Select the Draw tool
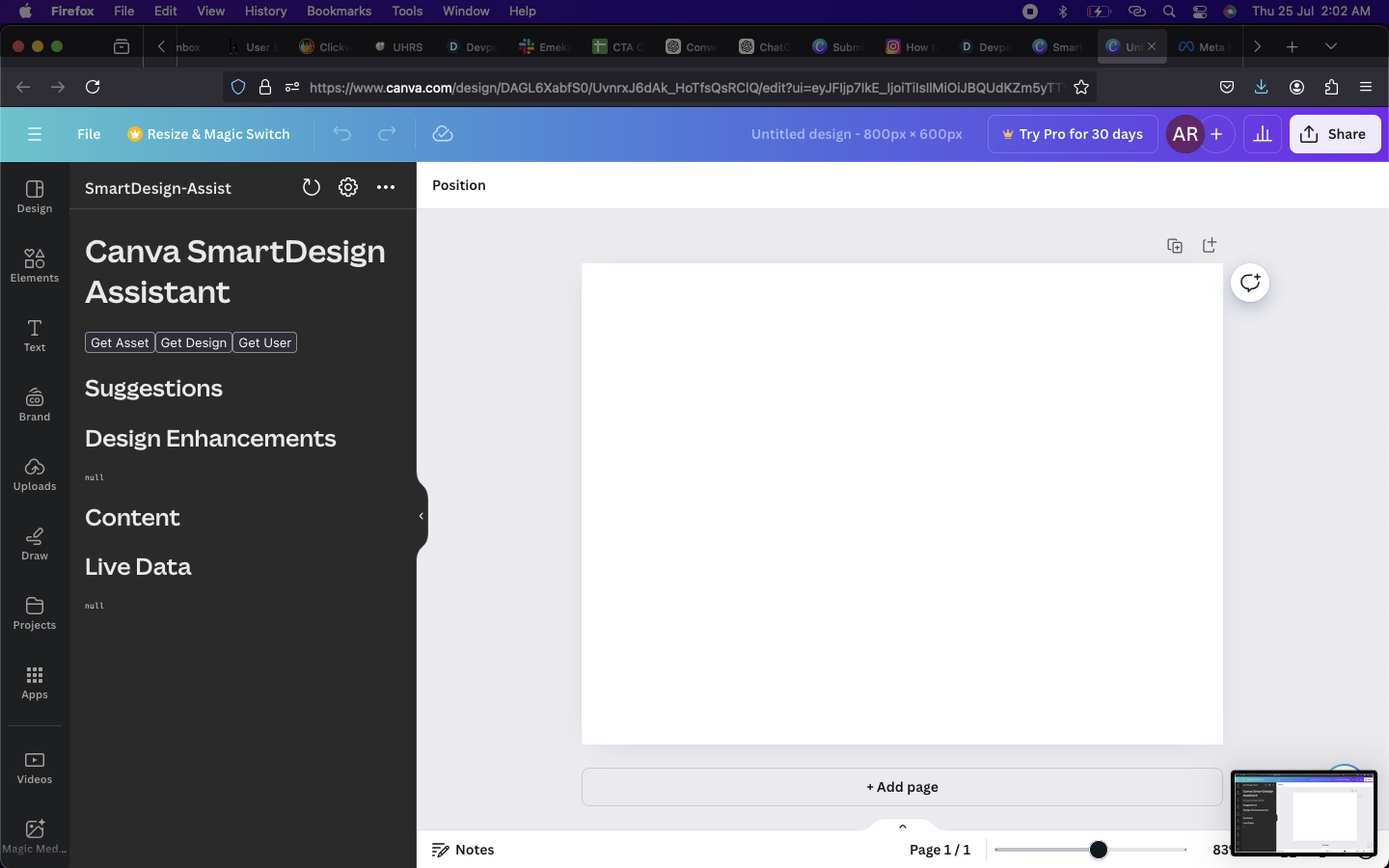Viewport: 1389px width, 868px height. (x=35, y=544)
